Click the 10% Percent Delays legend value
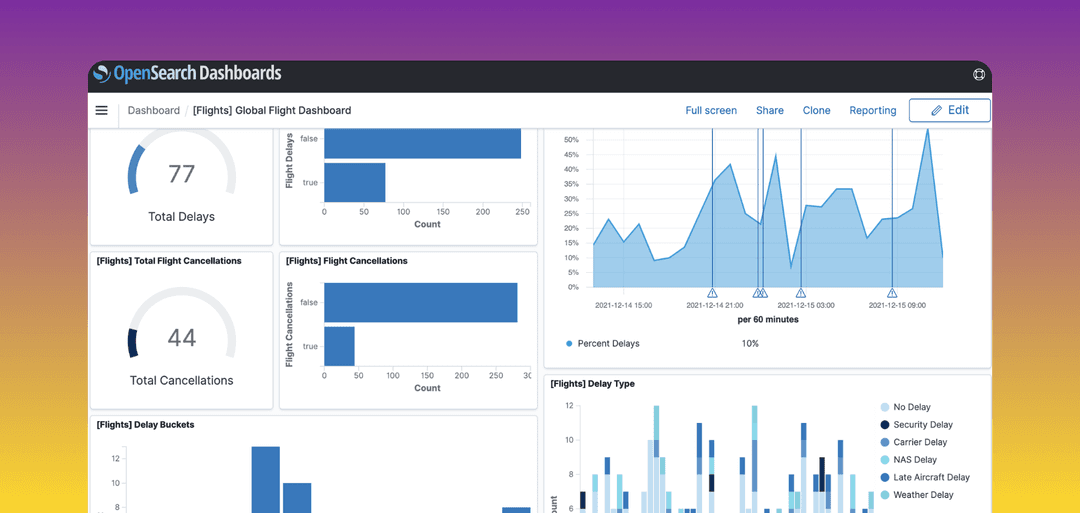 click(x=750, y=343)
